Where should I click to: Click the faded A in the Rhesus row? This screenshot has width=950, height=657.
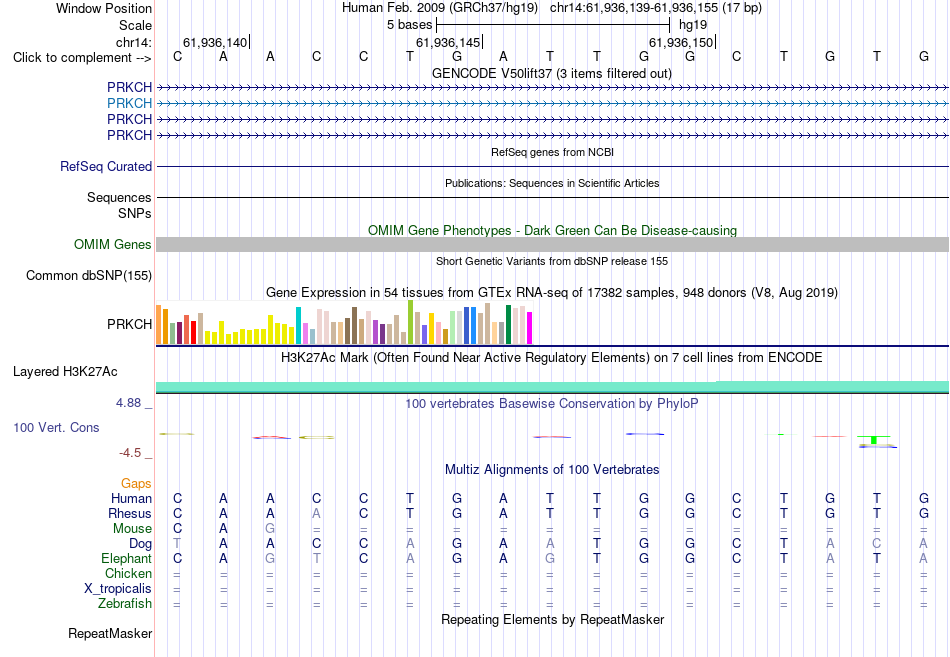click(x=316, y=514)
